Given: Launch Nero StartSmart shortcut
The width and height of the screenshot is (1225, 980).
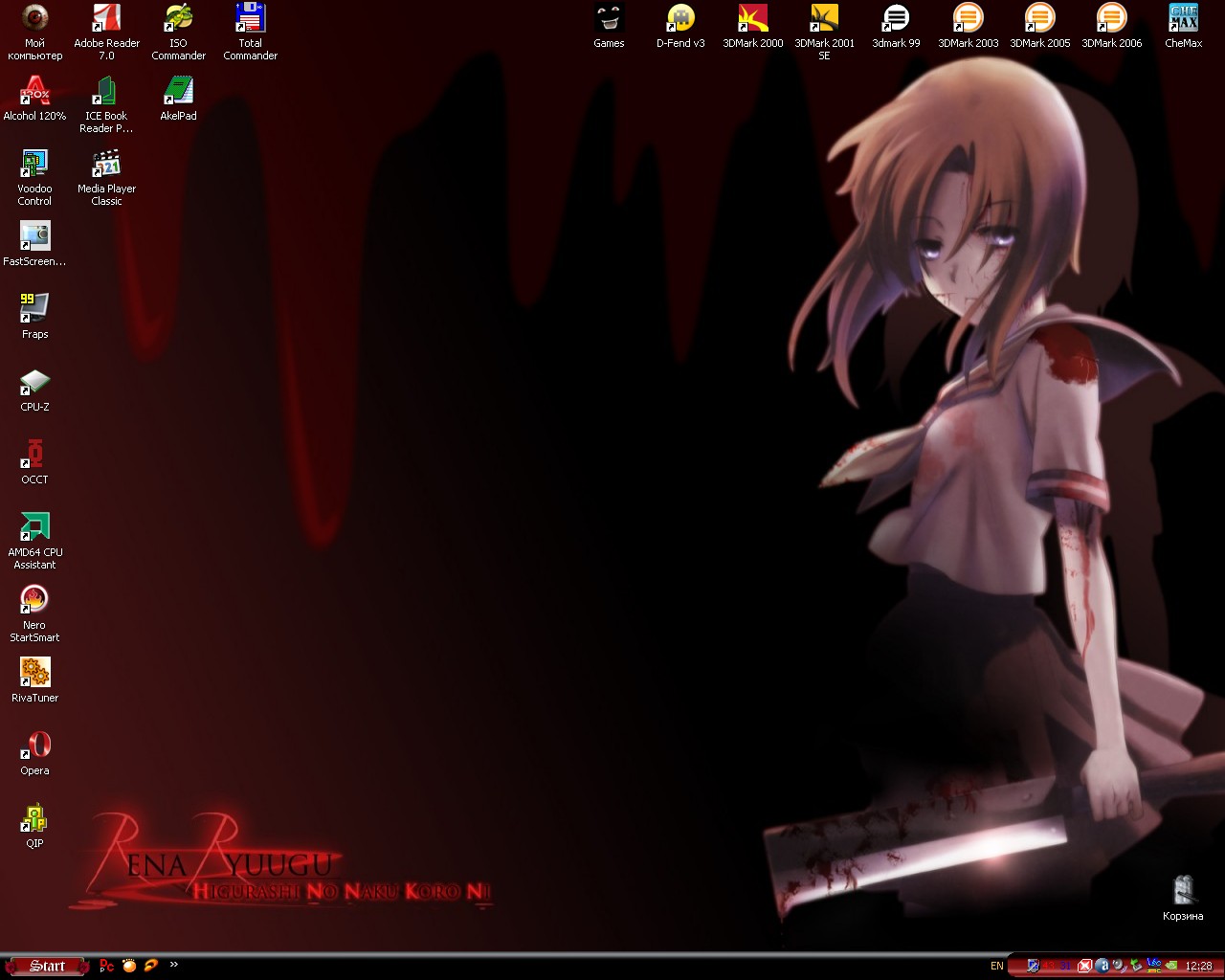Looking at the screenshot, I should click(34, 613).
